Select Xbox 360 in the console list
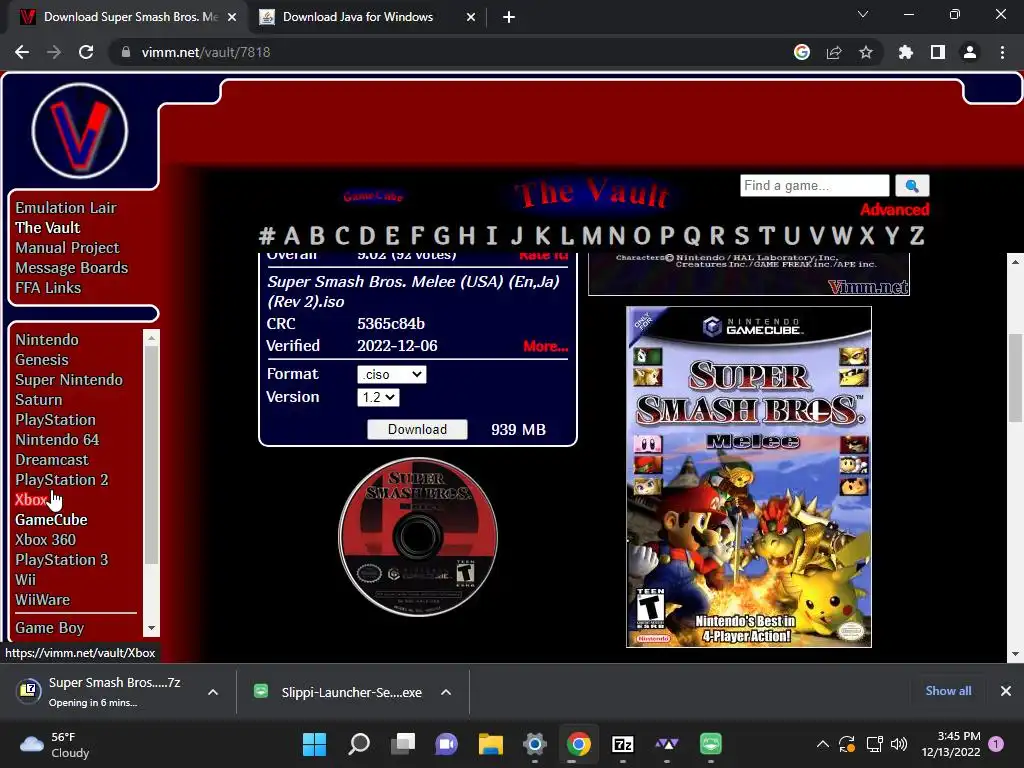 pyautogui.click(x=46, y=540)
